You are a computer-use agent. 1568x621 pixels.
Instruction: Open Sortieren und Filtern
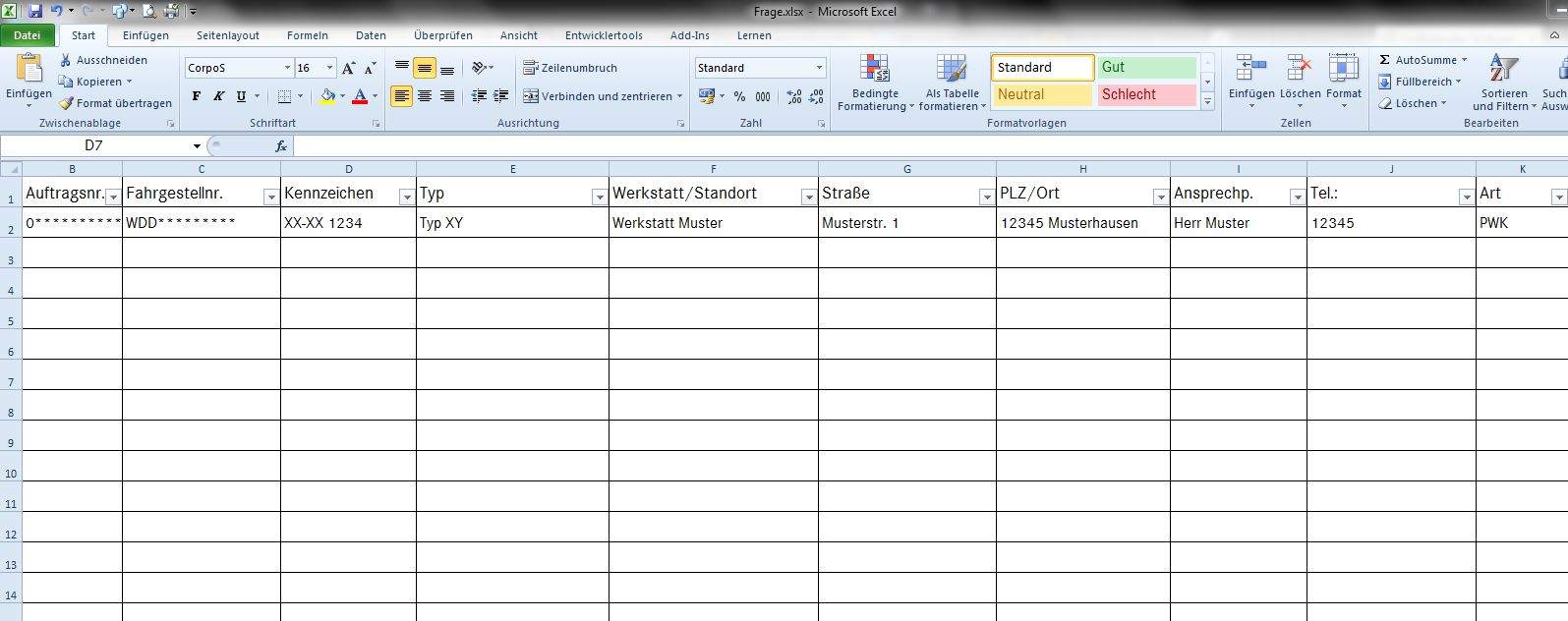pyautogui.click(x=1504, y=82)
